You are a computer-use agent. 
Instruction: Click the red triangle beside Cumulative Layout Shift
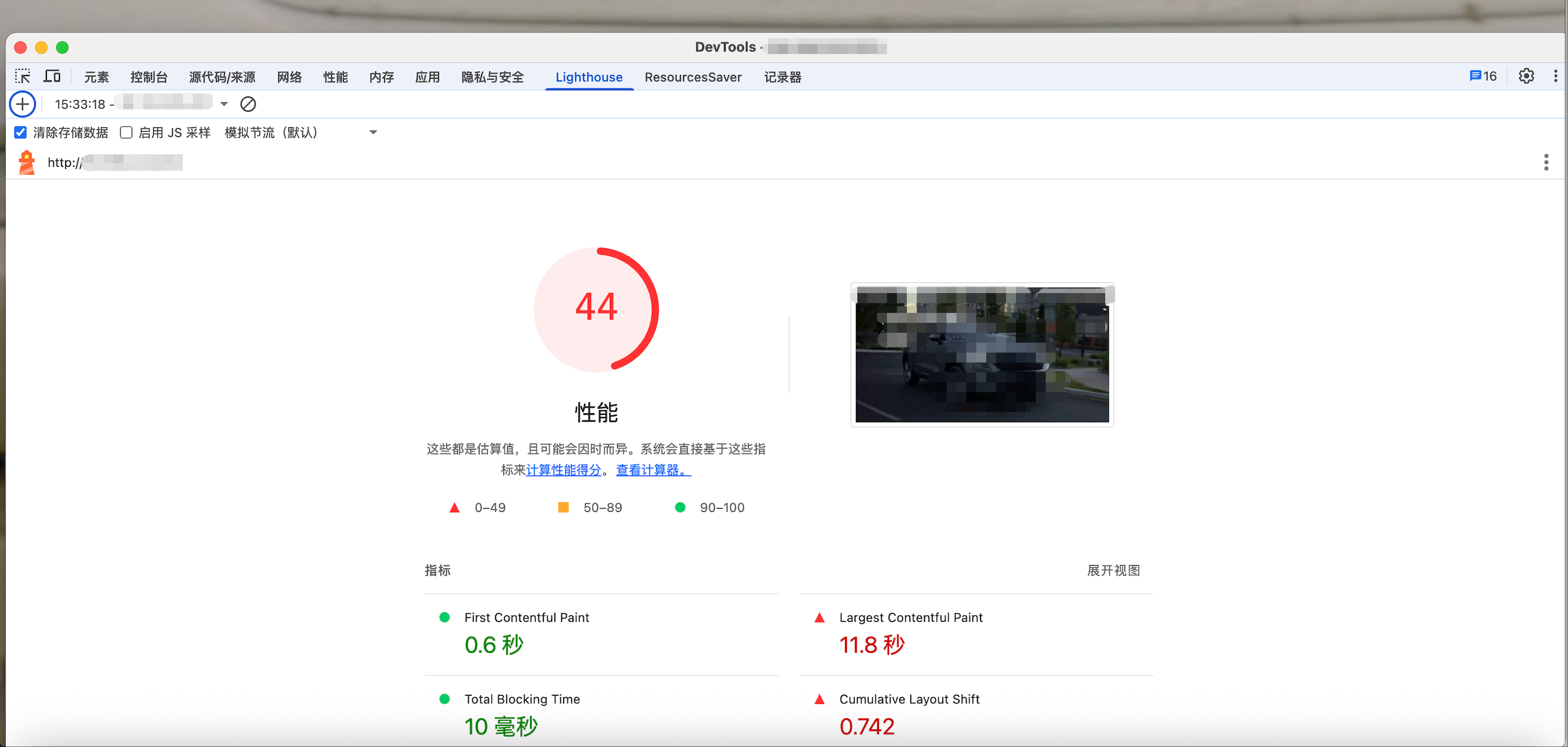819,699
